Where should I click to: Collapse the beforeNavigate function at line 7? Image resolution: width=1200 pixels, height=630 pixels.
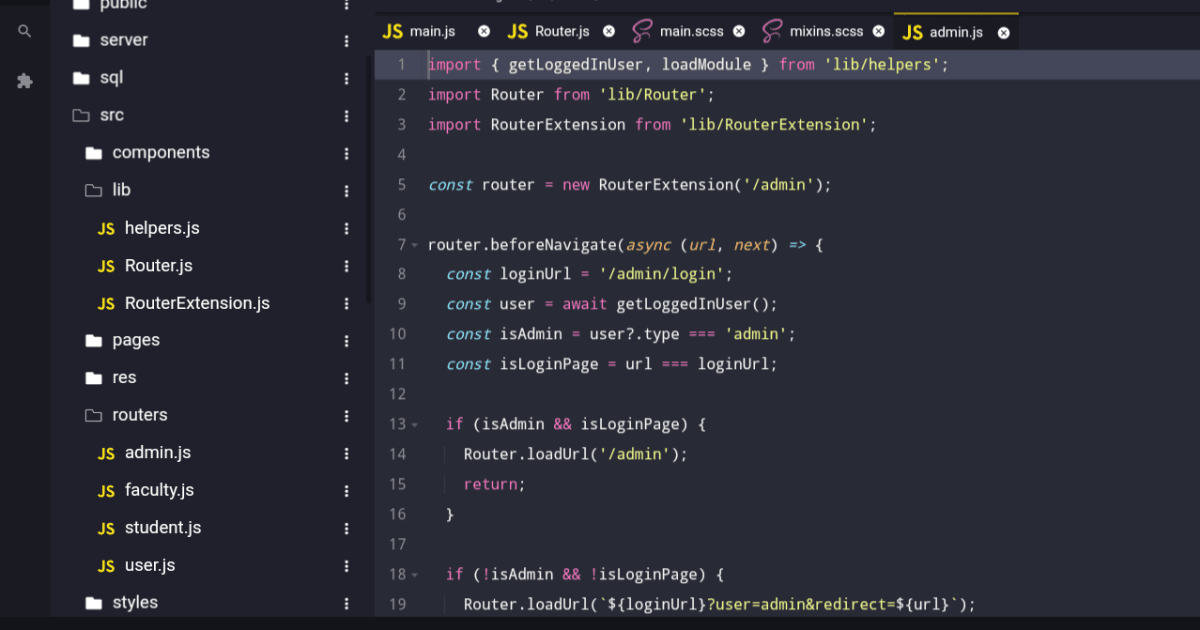coord(413,244)
